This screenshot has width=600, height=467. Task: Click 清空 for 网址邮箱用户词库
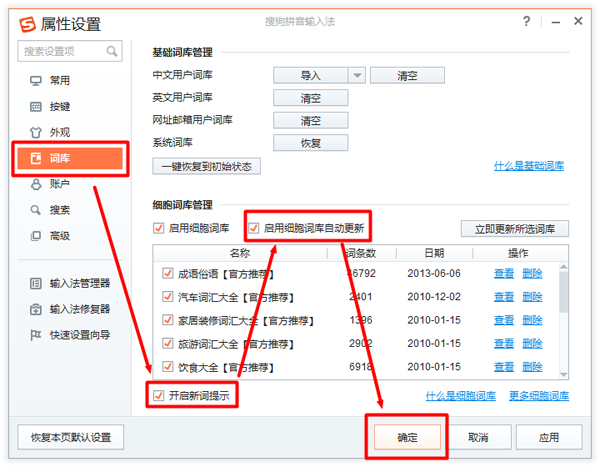point(311,121)
